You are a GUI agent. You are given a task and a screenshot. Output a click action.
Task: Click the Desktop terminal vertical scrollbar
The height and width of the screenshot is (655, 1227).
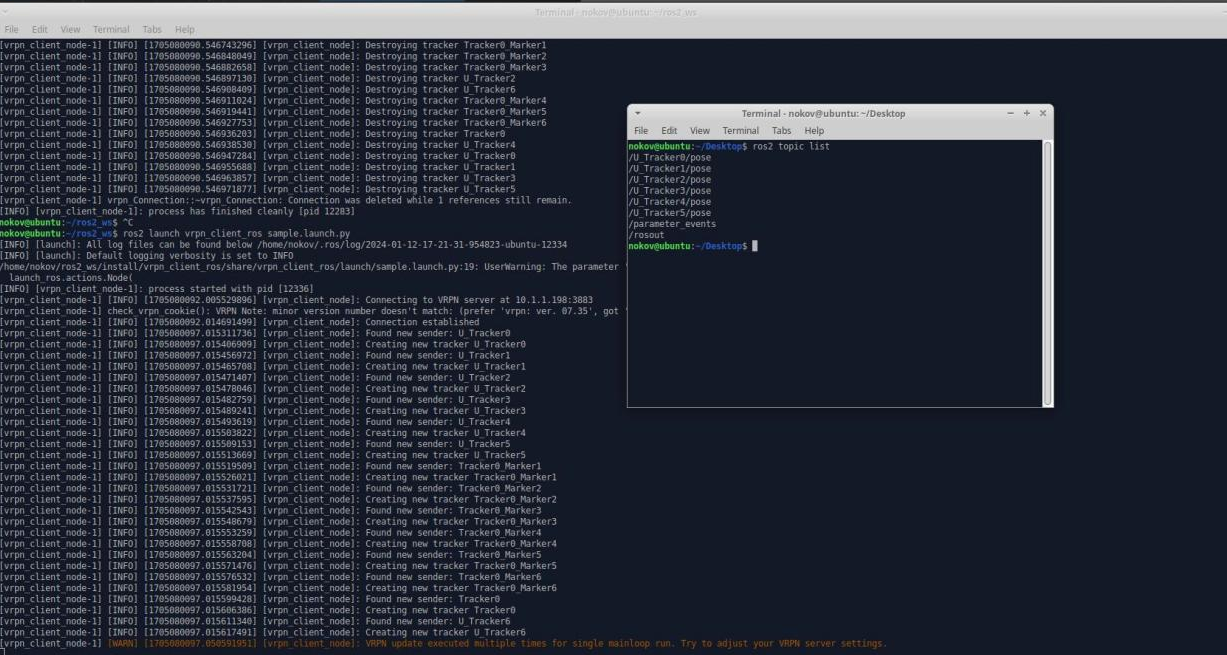(1047, 273)
